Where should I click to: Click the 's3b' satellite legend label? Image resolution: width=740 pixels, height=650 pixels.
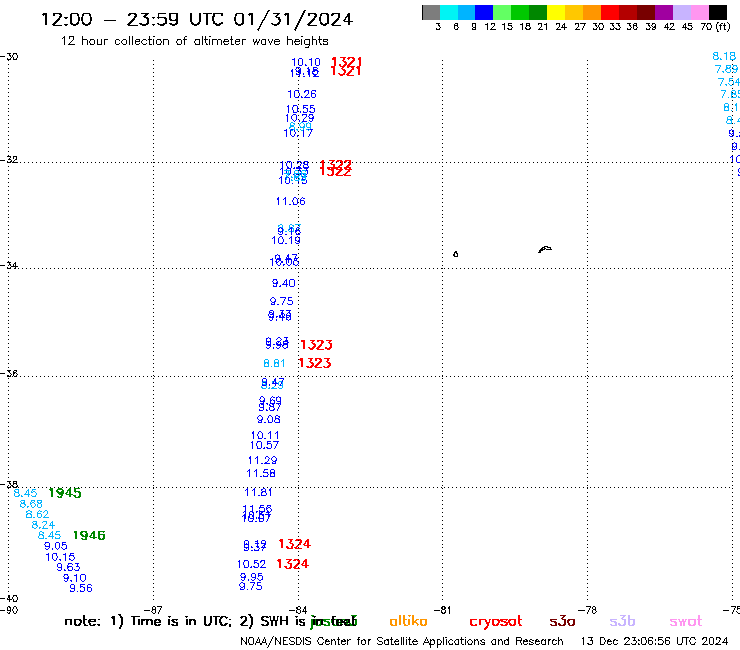click(622, 621)
